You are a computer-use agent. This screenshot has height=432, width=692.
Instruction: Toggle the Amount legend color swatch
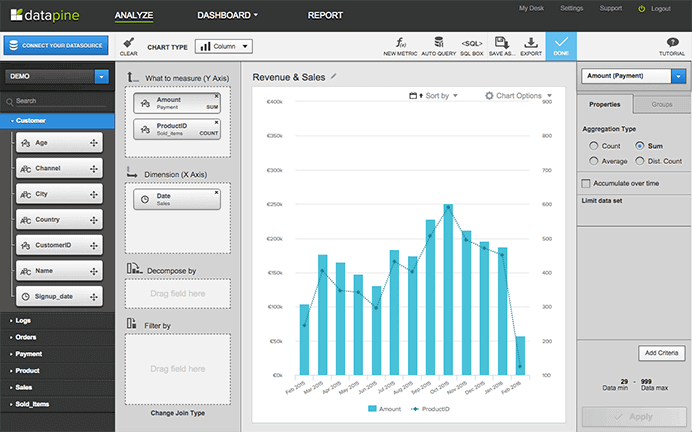[x=373, y=410]
